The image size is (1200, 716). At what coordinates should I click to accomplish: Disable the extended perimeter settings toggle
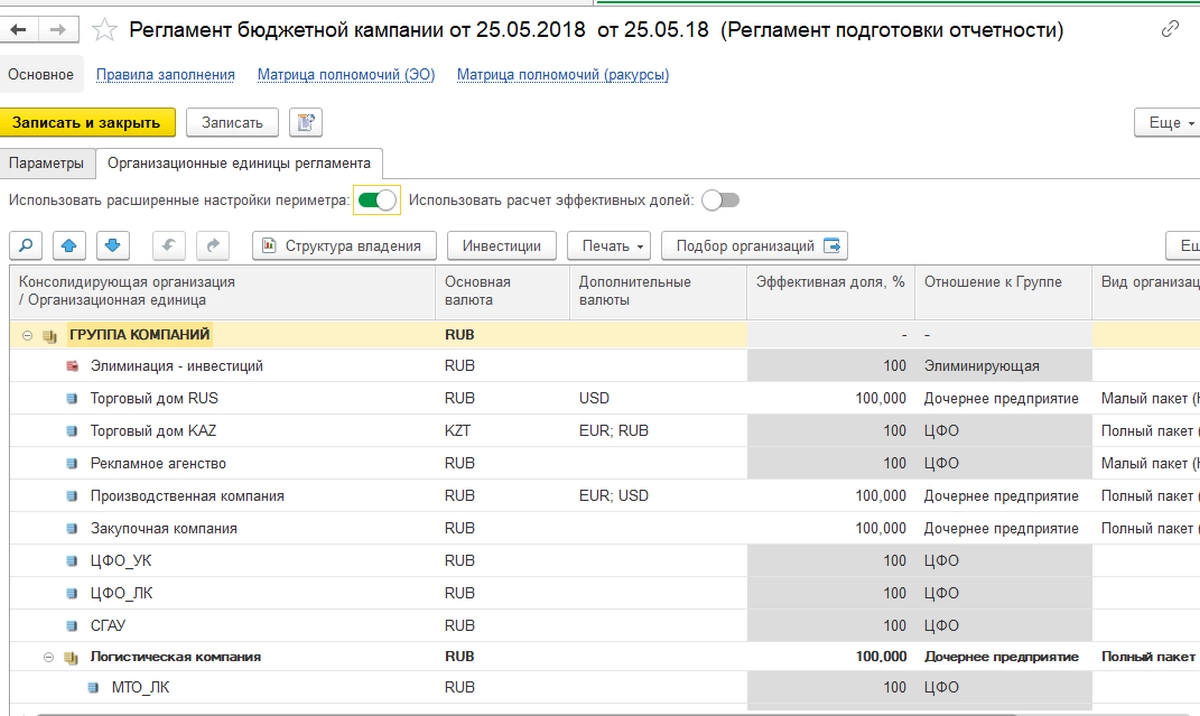(x=378, y=200)
